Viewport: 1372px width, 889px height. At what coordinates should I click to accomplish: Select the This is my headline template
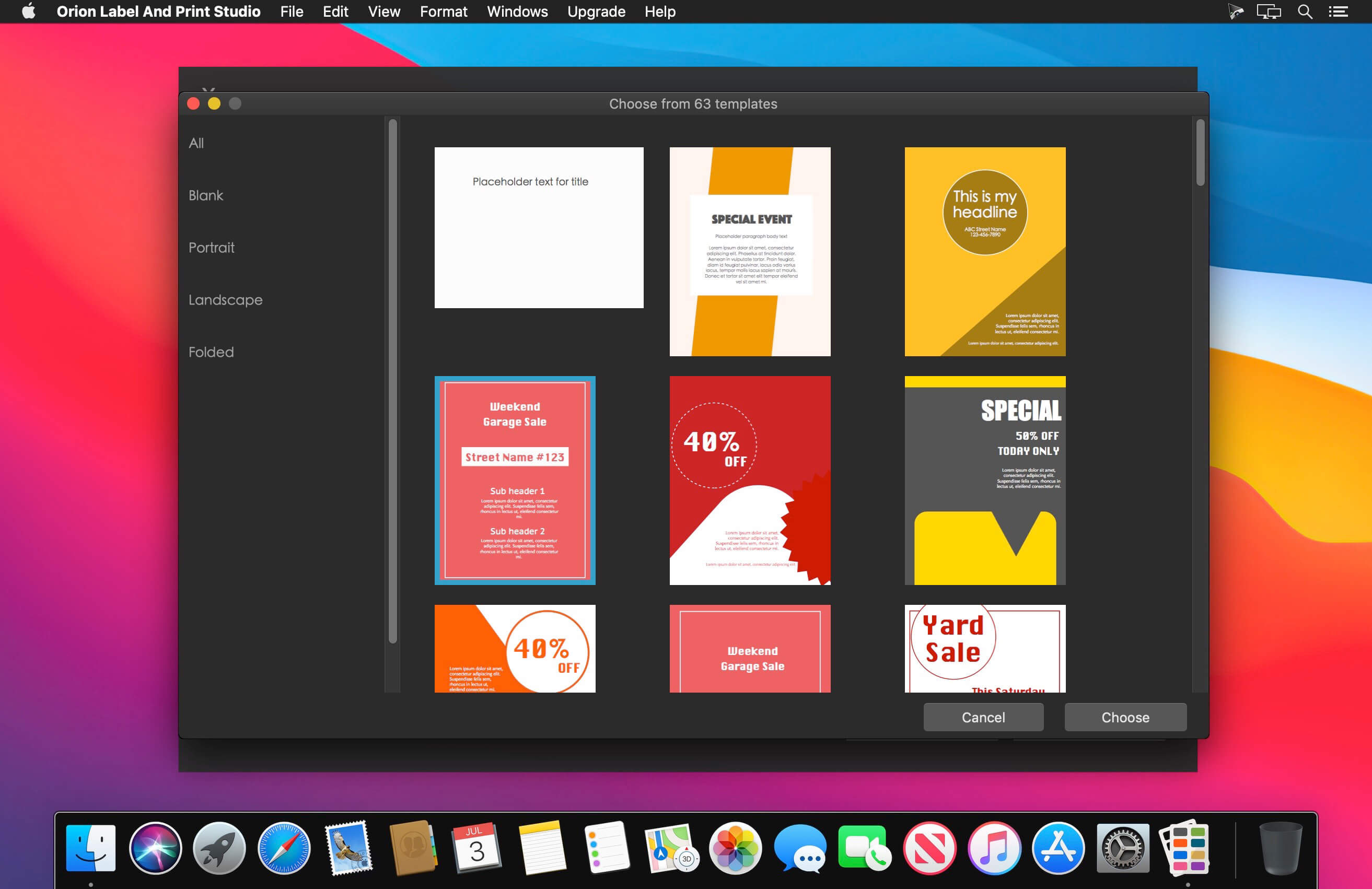coord(985,252)
